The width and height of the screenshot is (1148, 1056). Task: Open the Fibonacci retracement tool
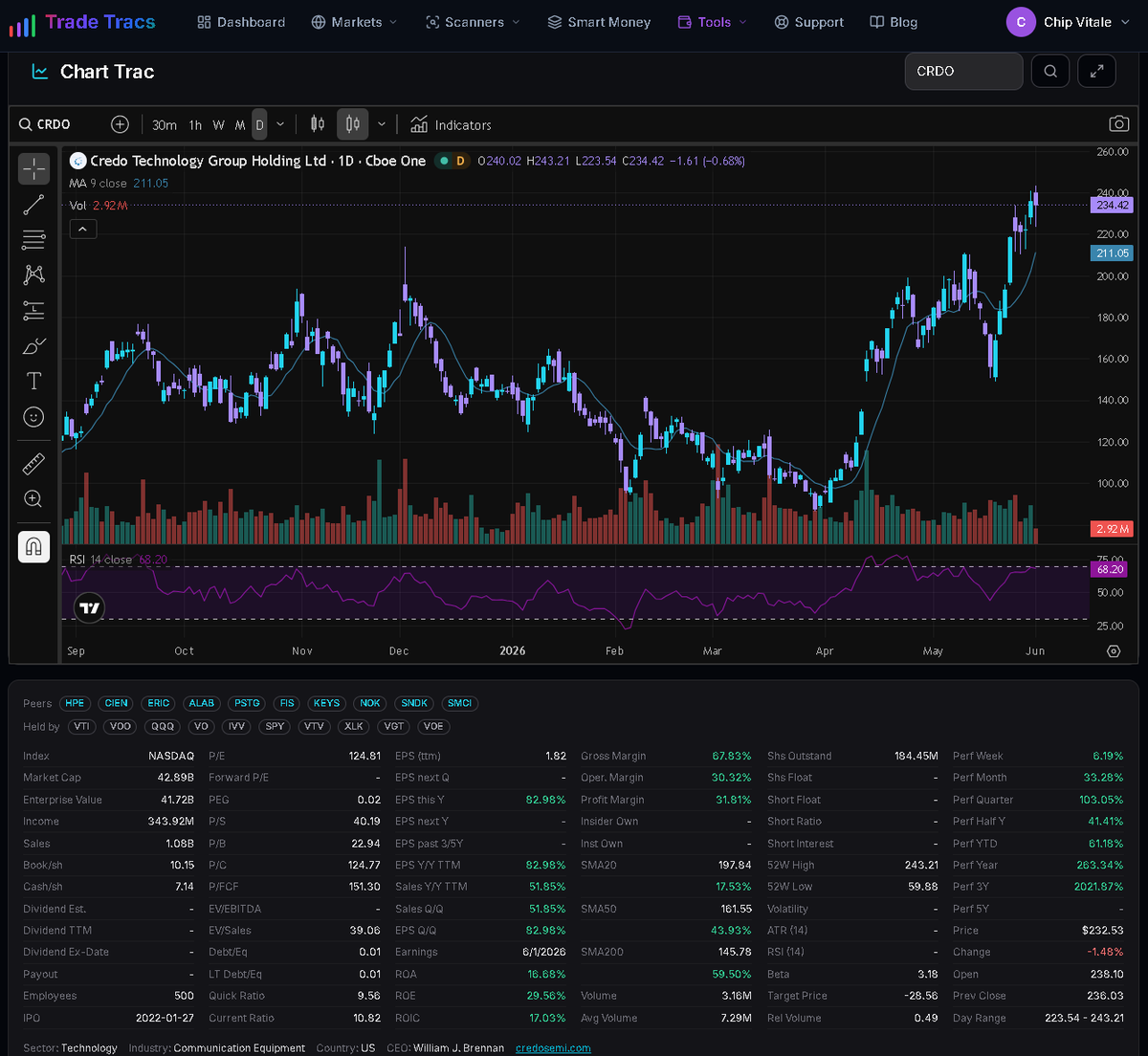pos(33,239)
